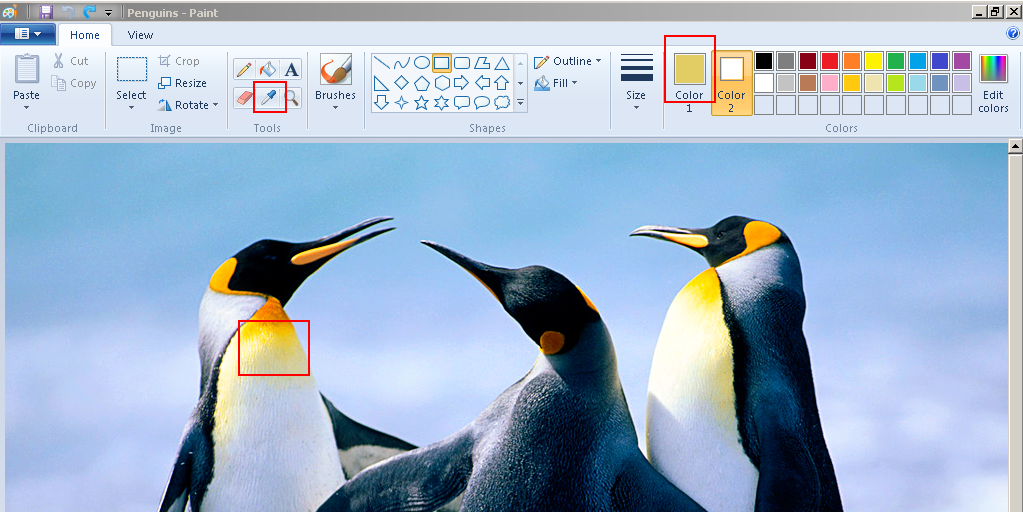Choose the Cloud callout shape
The width and height of the screenshot is (1023, 512).
502,102
